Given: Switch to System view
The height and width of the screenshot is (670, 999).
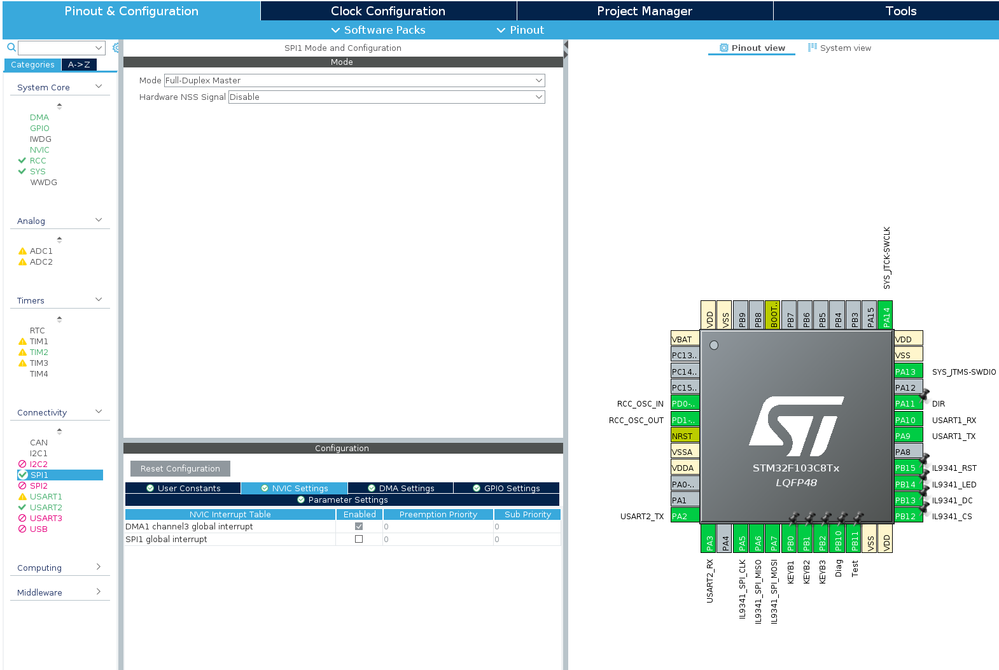Looking at the screenshot, I should [x=840, y=48].
